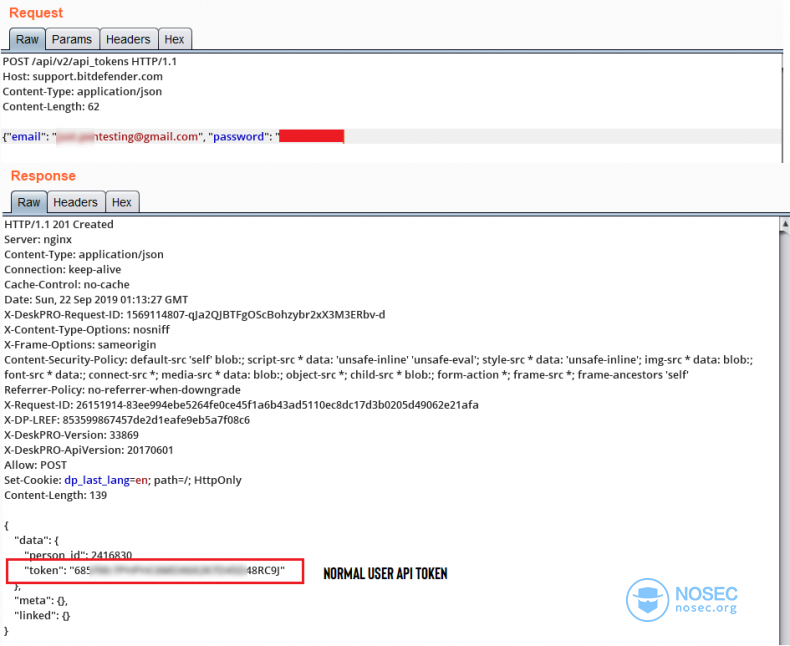Select the Request Raw tab
The height and width of the screenshot is (646, 790).
pos(27,39)
